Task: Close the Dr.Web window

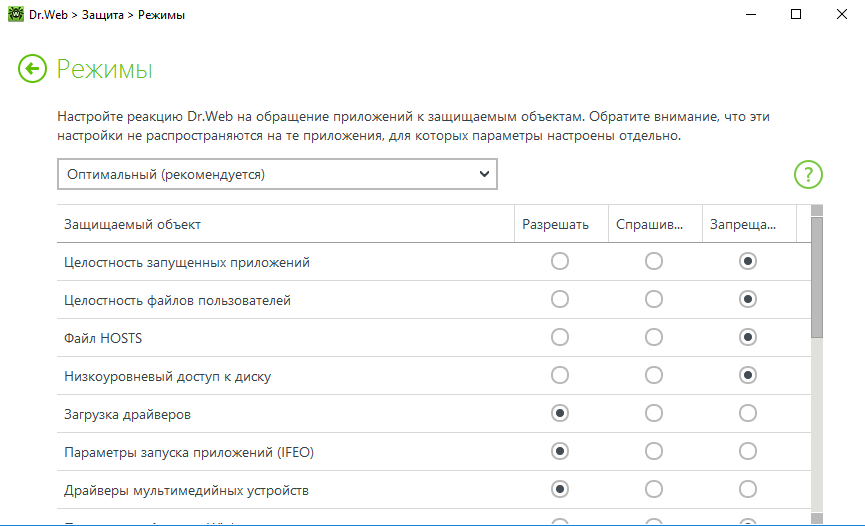Action: tap(842, 14)
